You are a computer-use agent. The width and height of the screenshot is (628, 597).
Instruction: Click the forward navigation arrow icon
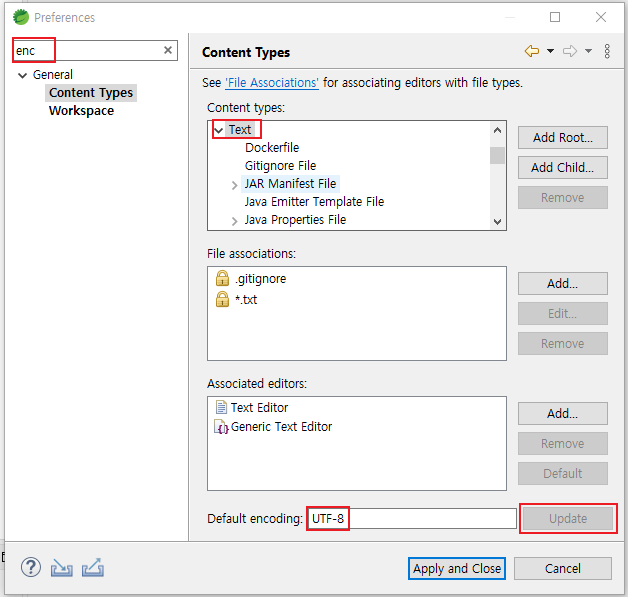point(570,51)
